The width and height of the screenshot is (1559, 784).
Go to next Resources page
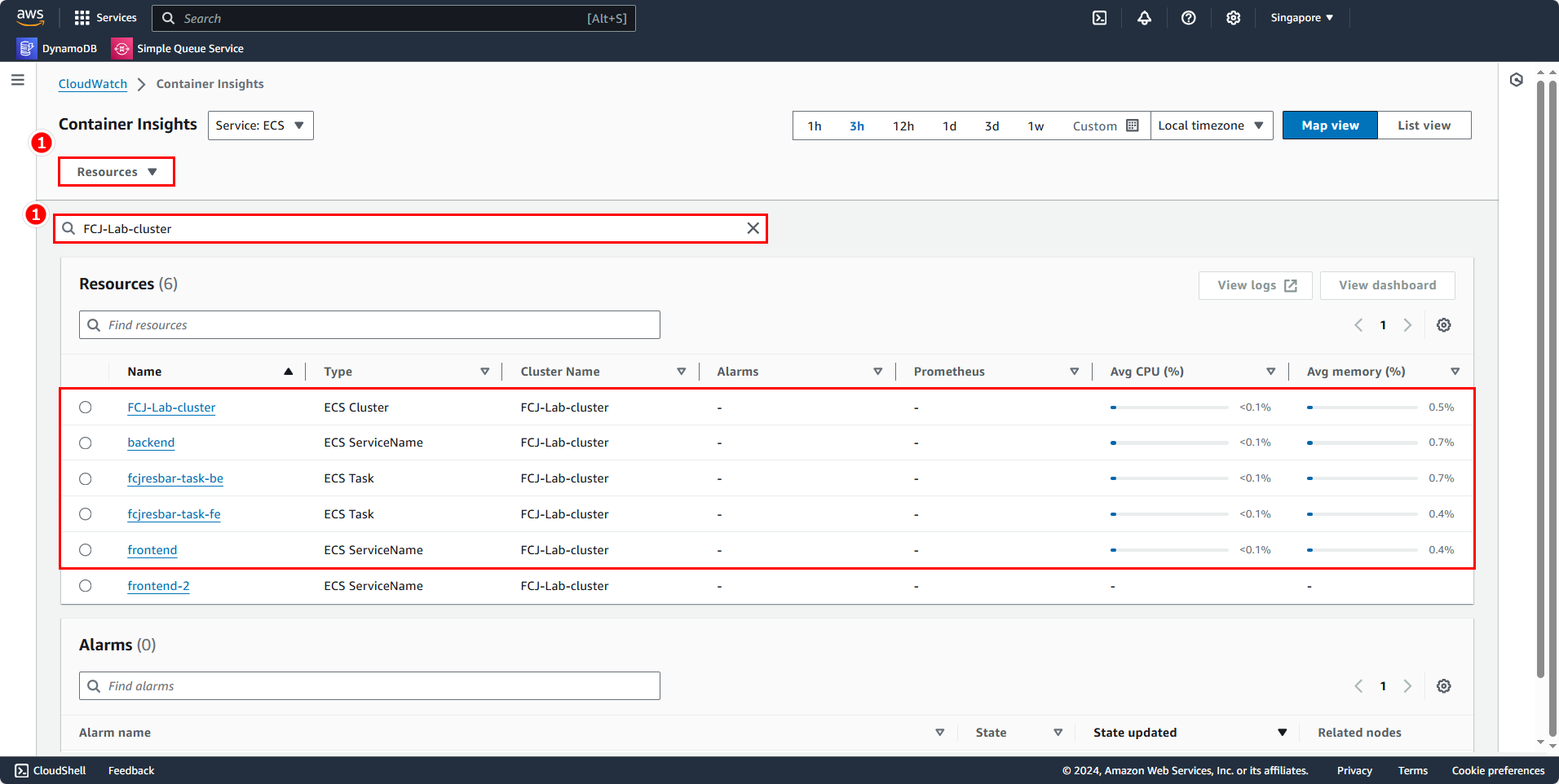click(1408, 325)
